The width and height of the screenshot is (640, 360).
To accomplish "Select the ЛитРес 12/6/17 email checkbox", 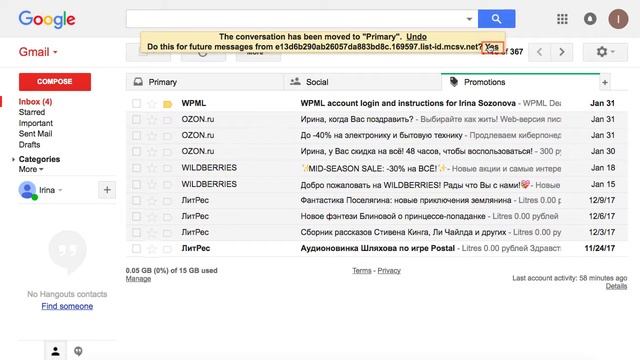I will coord(136,216).
